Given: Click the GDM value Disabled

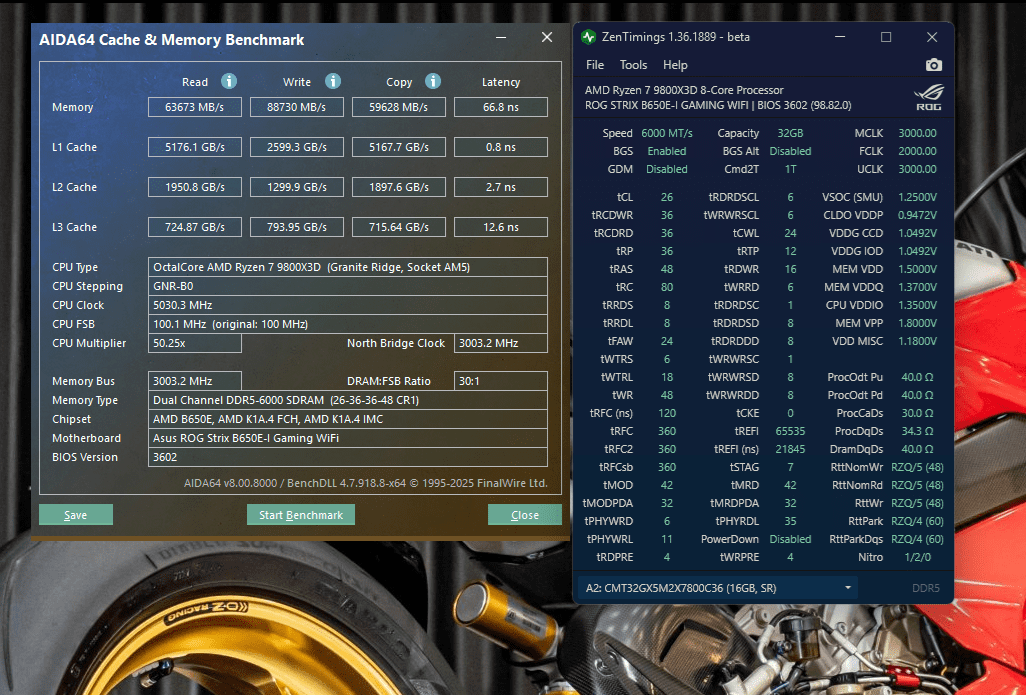Looking at the screenshot, I should tap(667, 169).
